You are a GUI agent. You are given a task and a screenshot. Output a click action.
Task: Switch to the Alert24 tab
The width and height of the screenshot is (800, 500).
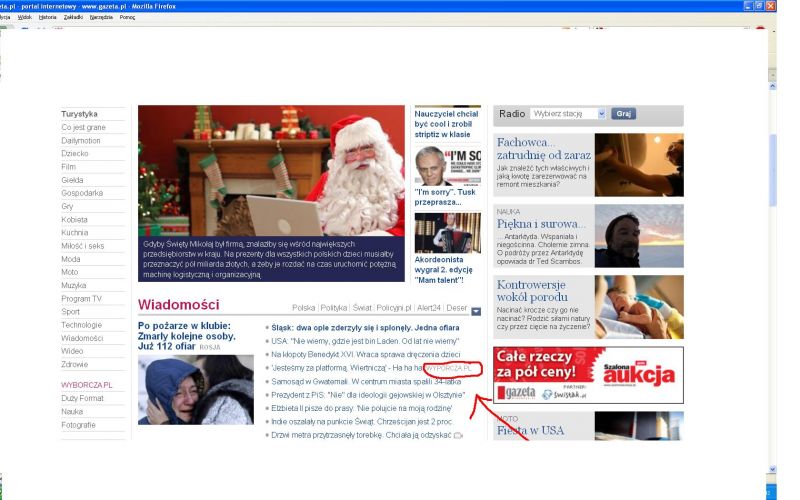pos(429,308)
